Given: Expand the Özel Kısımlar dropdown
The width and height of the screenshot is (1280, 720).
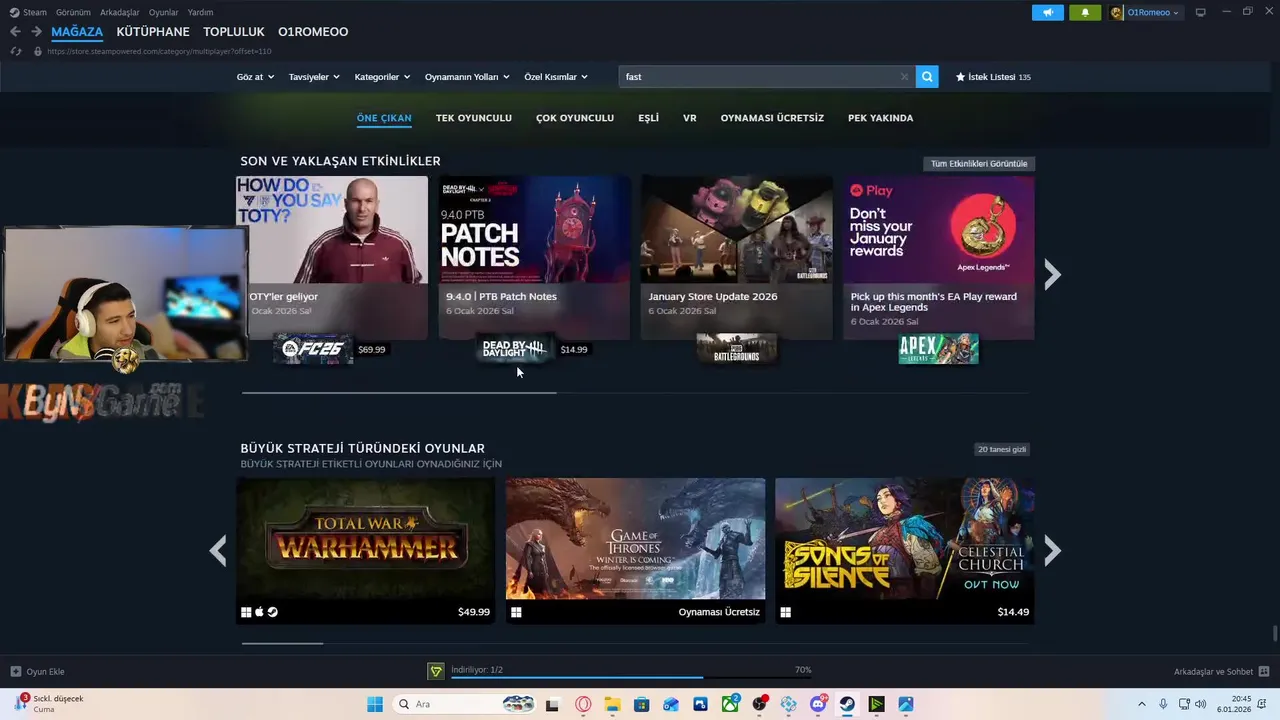Looking at the screenshot, I should tap(556, 77).
